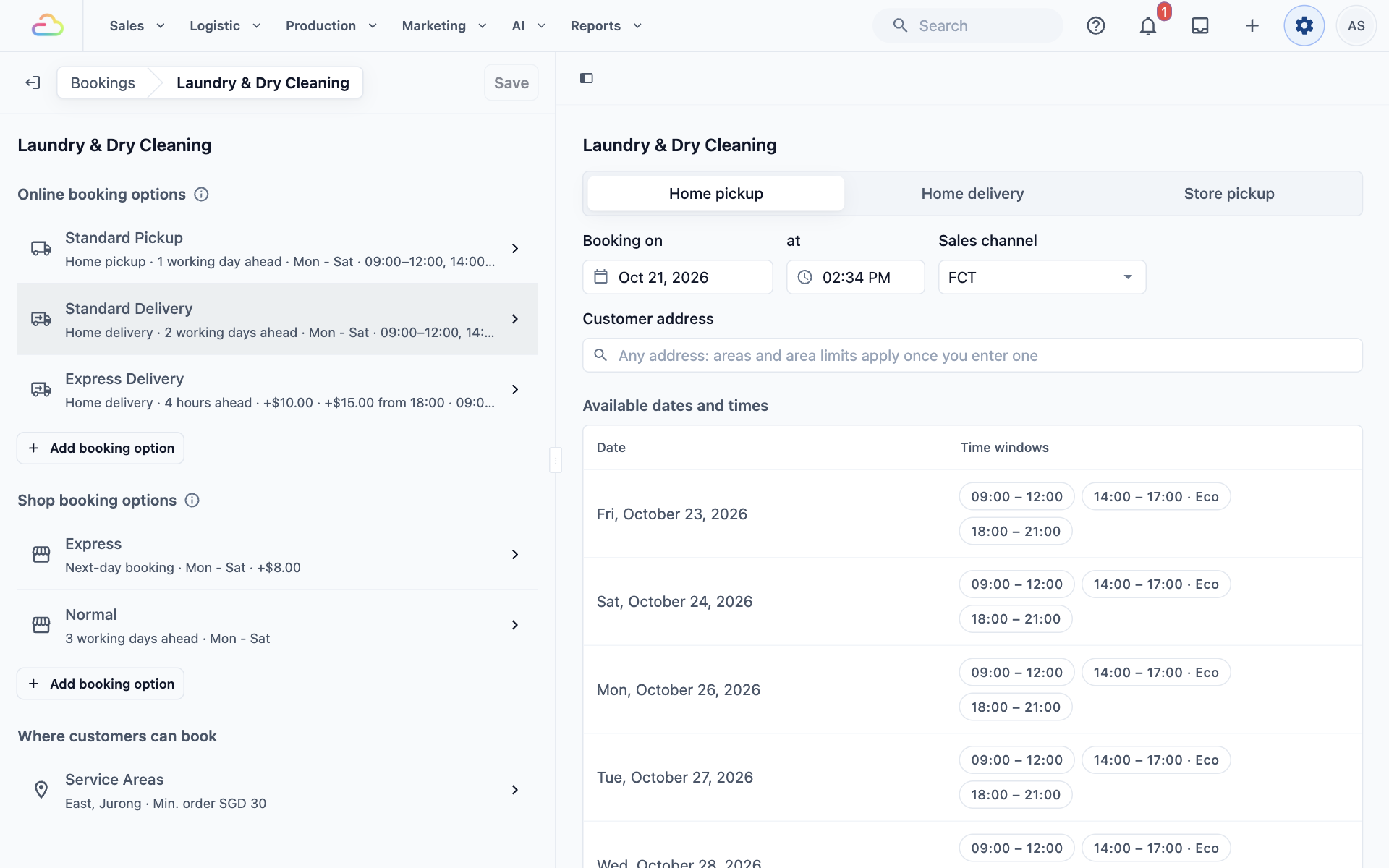Image resolution: width=1389 pixels, height=868 pixels.
Task: Select 18:00 – 21:00 on Mon, October 26
Action: (x=1016, y=707)
